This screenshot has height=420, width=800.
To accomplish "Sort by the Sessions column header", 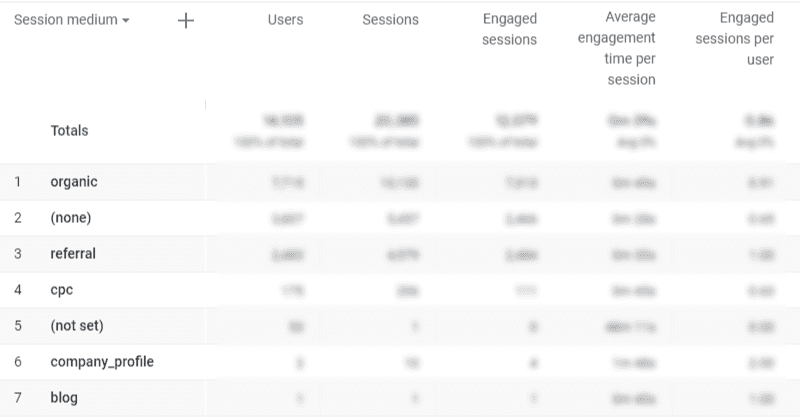I will (390, 20).
